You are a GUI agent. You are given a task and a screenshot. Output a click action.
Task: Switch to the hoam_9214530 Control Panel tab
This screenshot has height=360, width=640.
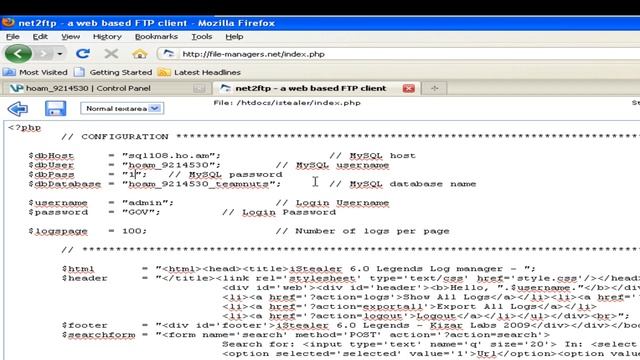coord(107,88)
